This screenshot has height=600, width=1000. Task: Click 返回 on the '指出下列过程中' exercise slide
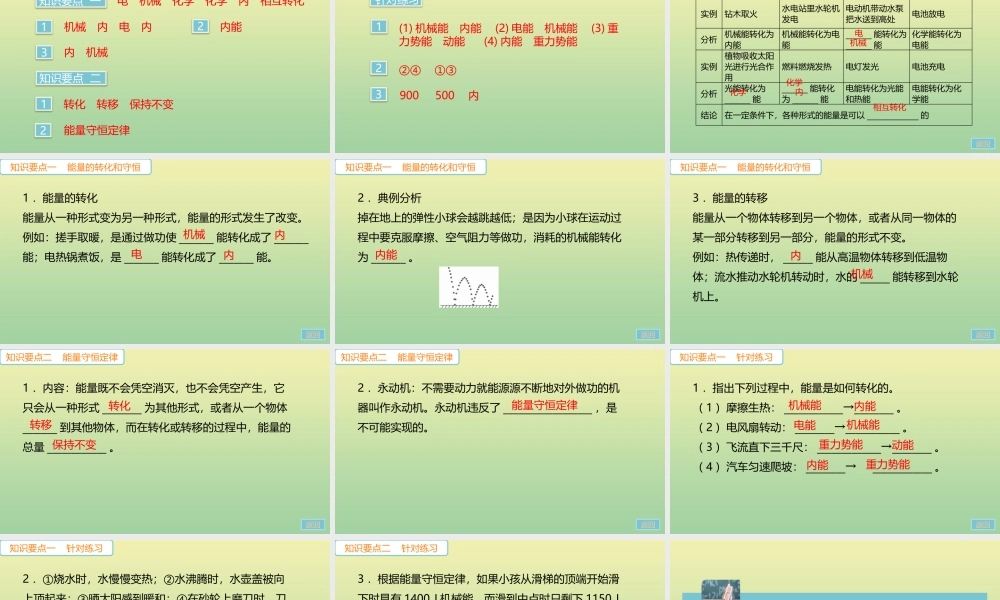click(982, 524)
